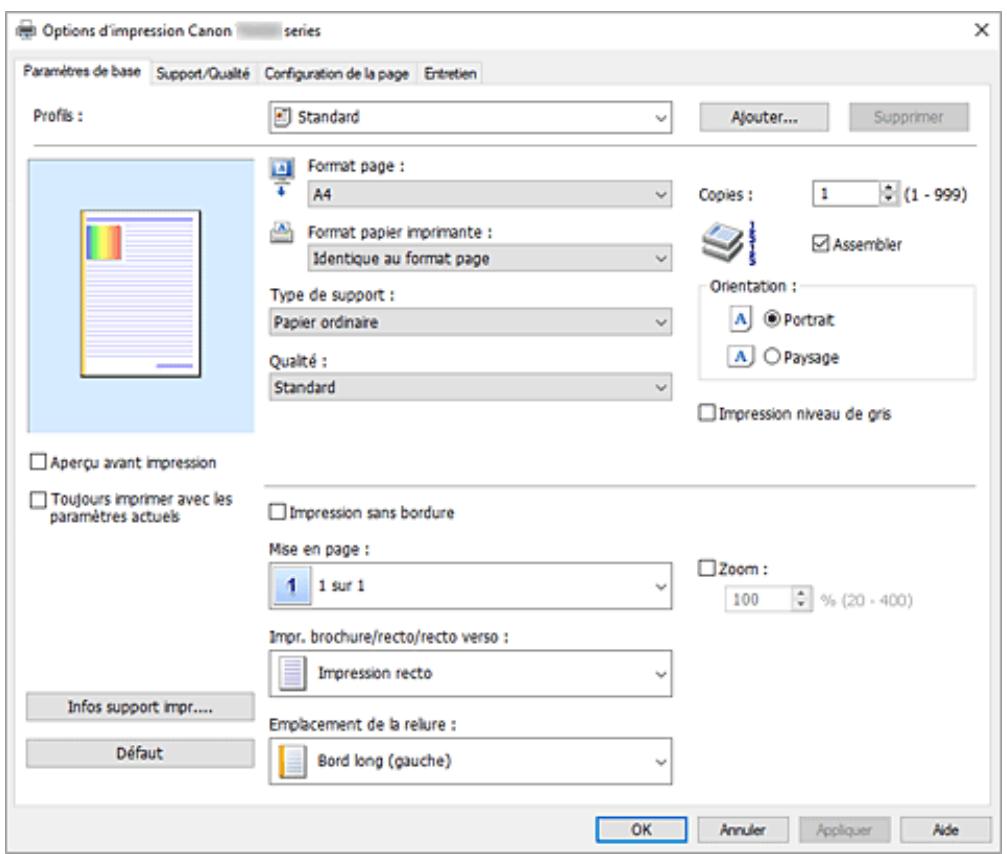
Task: Click the printer paper format icon
Action: point(280,230)
